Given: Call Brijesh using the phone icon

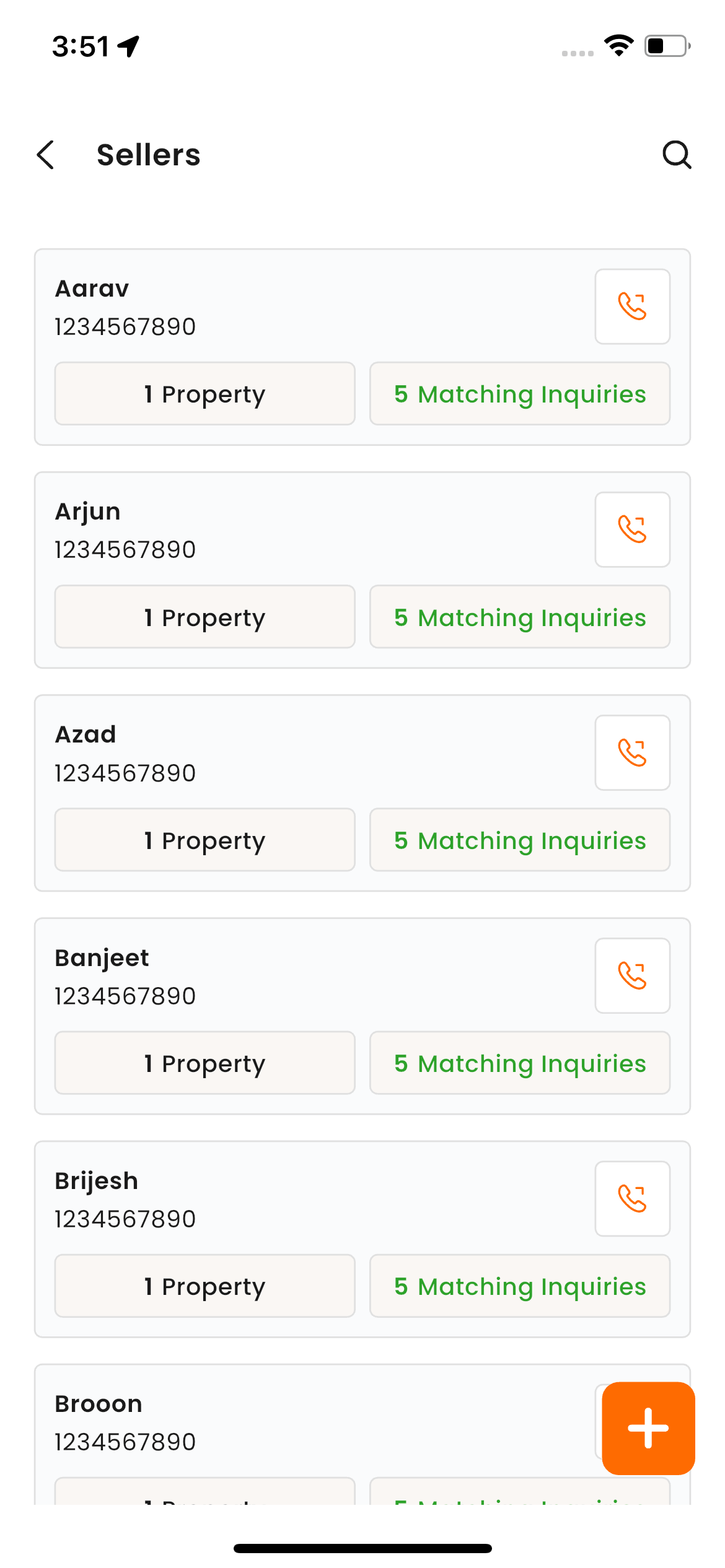Looking at the screenshot, I should [x=632, y=1198].
